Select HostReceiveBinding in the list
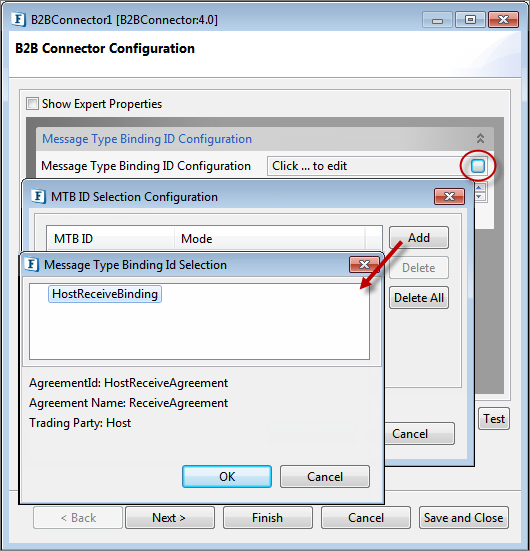Viewport: 530px width, 551px height. click(x=105, y=294)
